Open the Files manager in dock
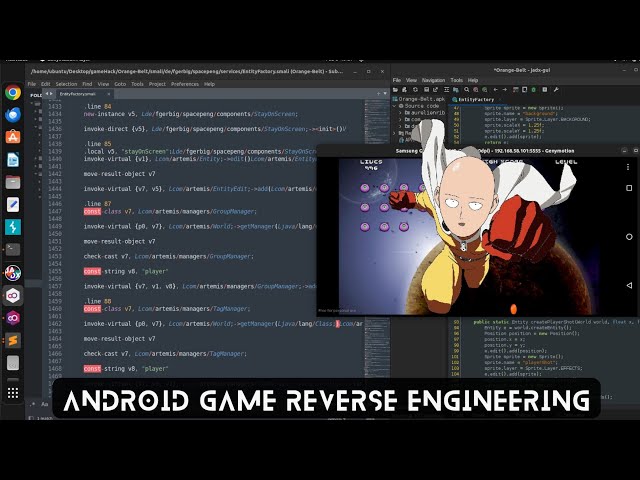The height and width of the screenshot is (480, 640). (x=13, y=182)
